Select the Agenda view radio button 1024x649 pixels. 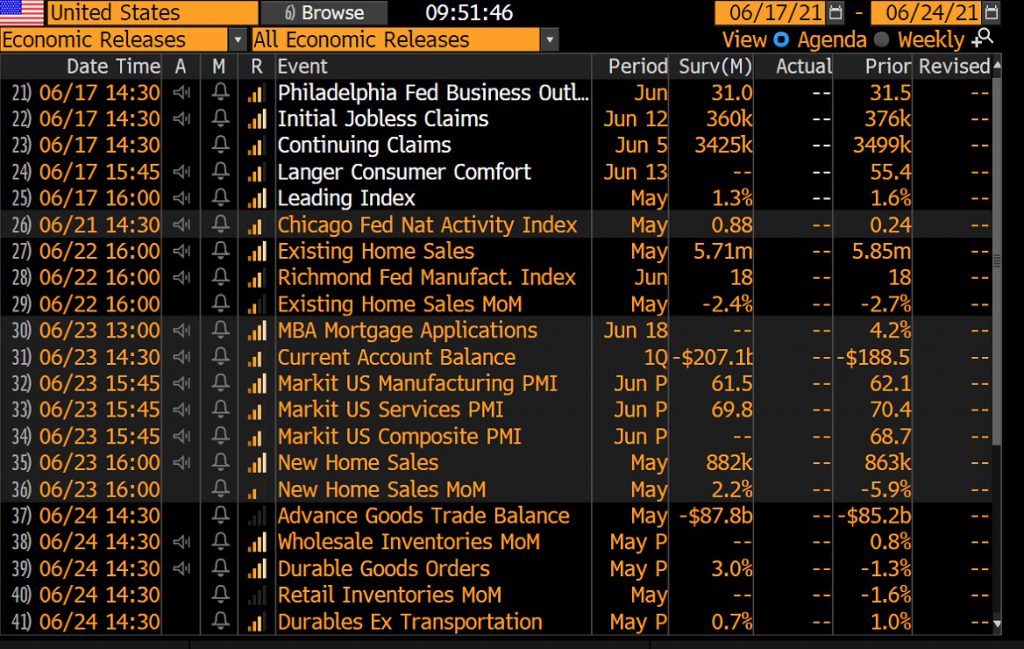tap(781, 39)
